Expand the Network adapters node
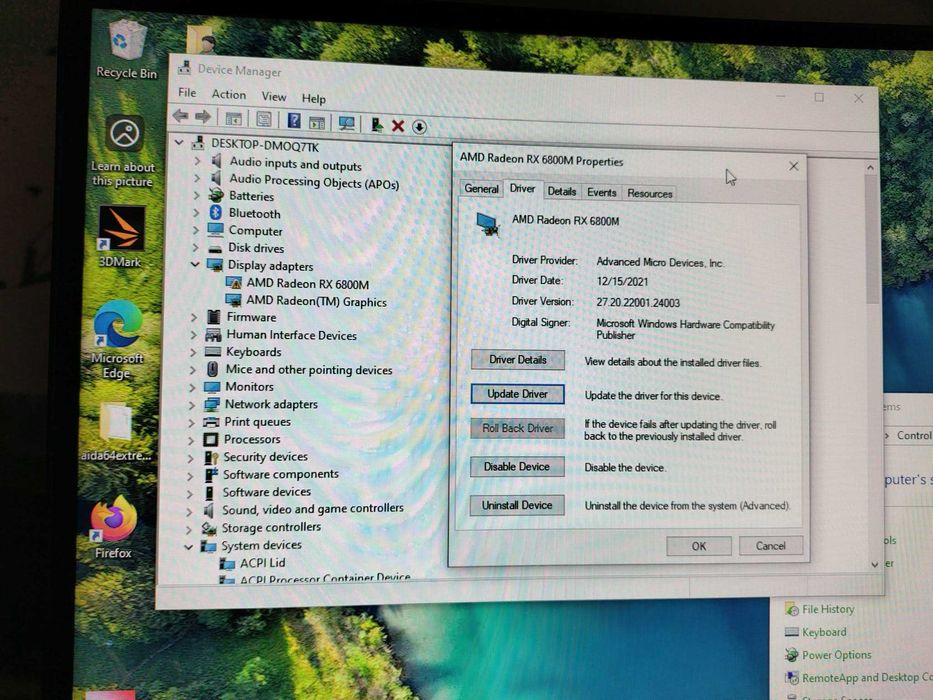 click(x=192, y=405)
